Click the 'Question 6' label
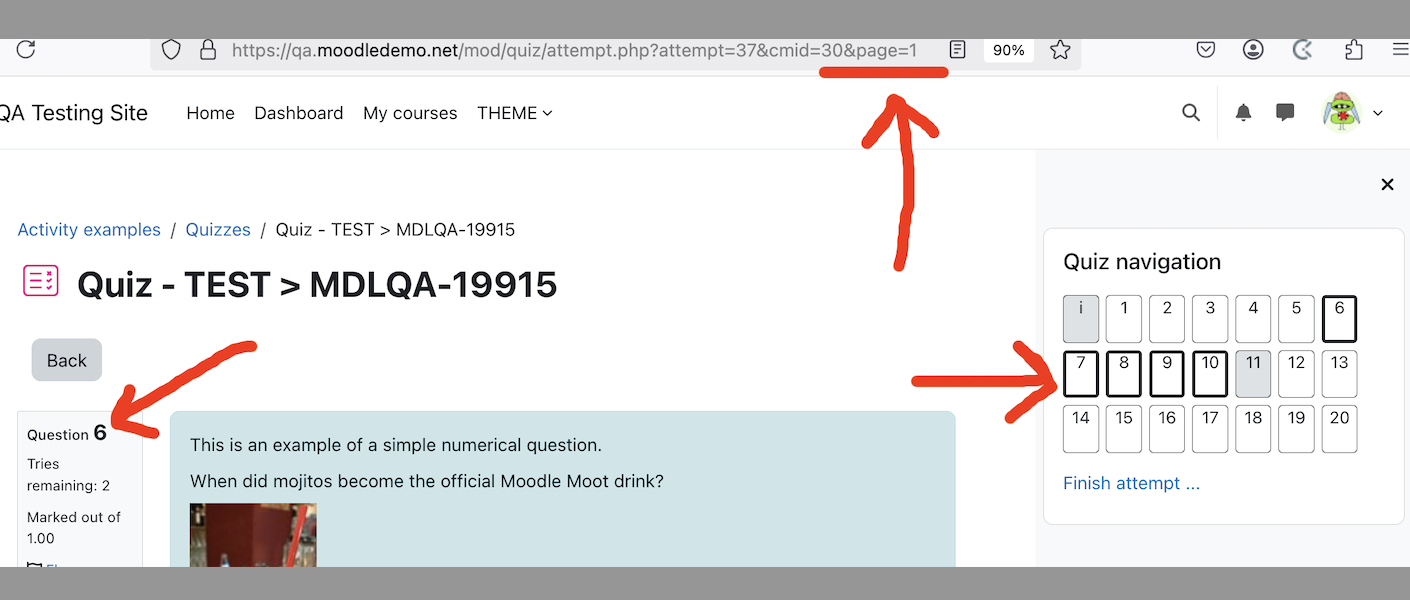The image size is (1410, 600). click(67, 433)
